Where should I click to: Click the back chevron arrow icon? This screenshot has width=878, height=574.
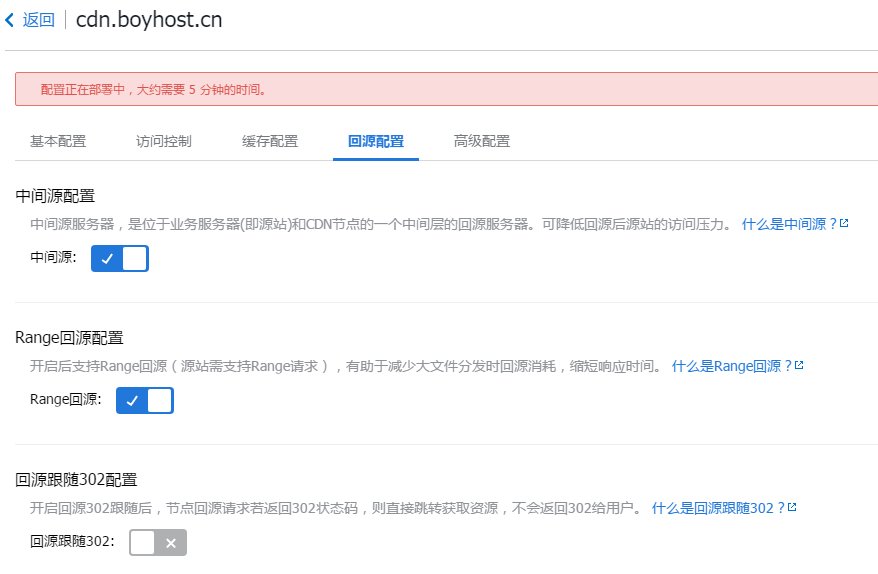point(10,20)
